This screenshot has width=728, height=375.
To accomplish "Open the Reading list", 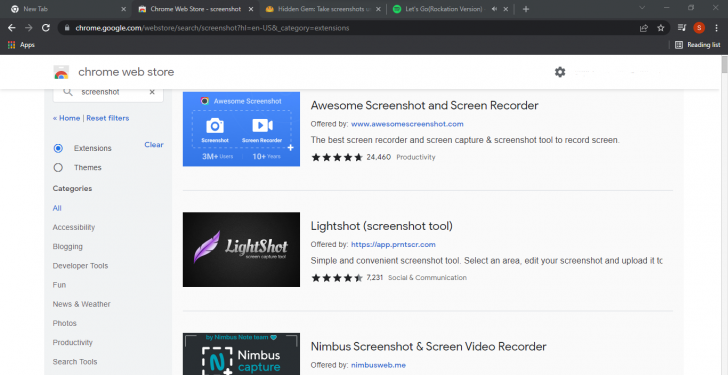I will 698,45.
